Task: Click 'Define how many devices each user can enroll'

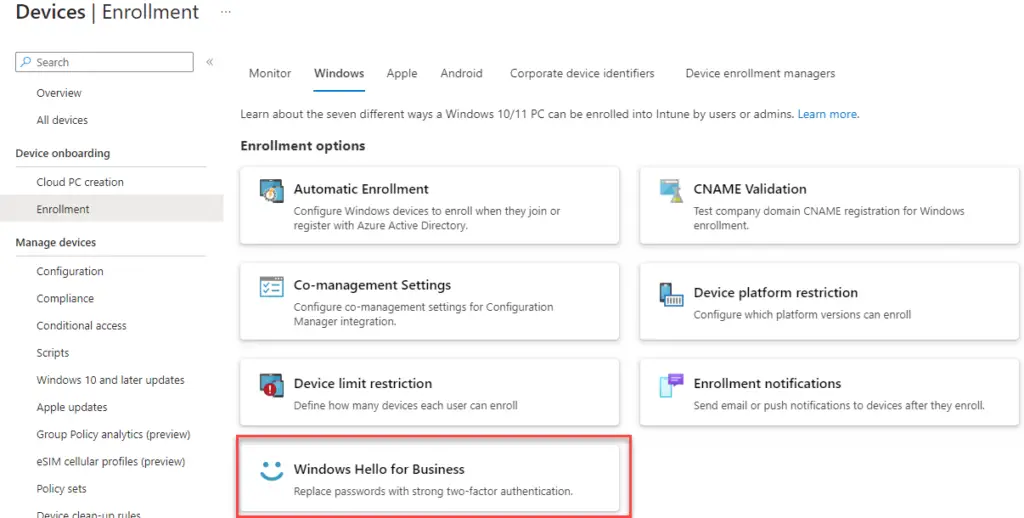Action: [x=406, y=406]
